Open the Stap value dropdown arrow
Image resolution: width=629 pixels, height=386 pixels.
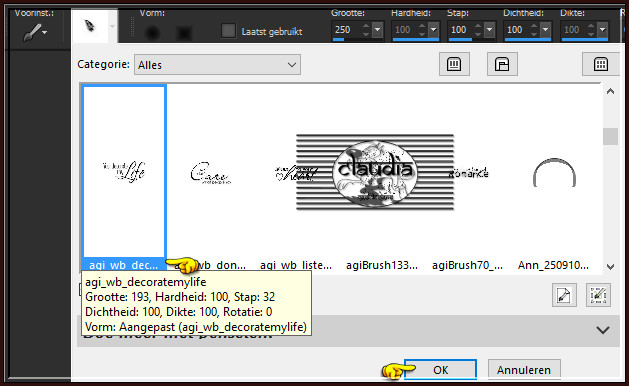(x=489, y=30)
